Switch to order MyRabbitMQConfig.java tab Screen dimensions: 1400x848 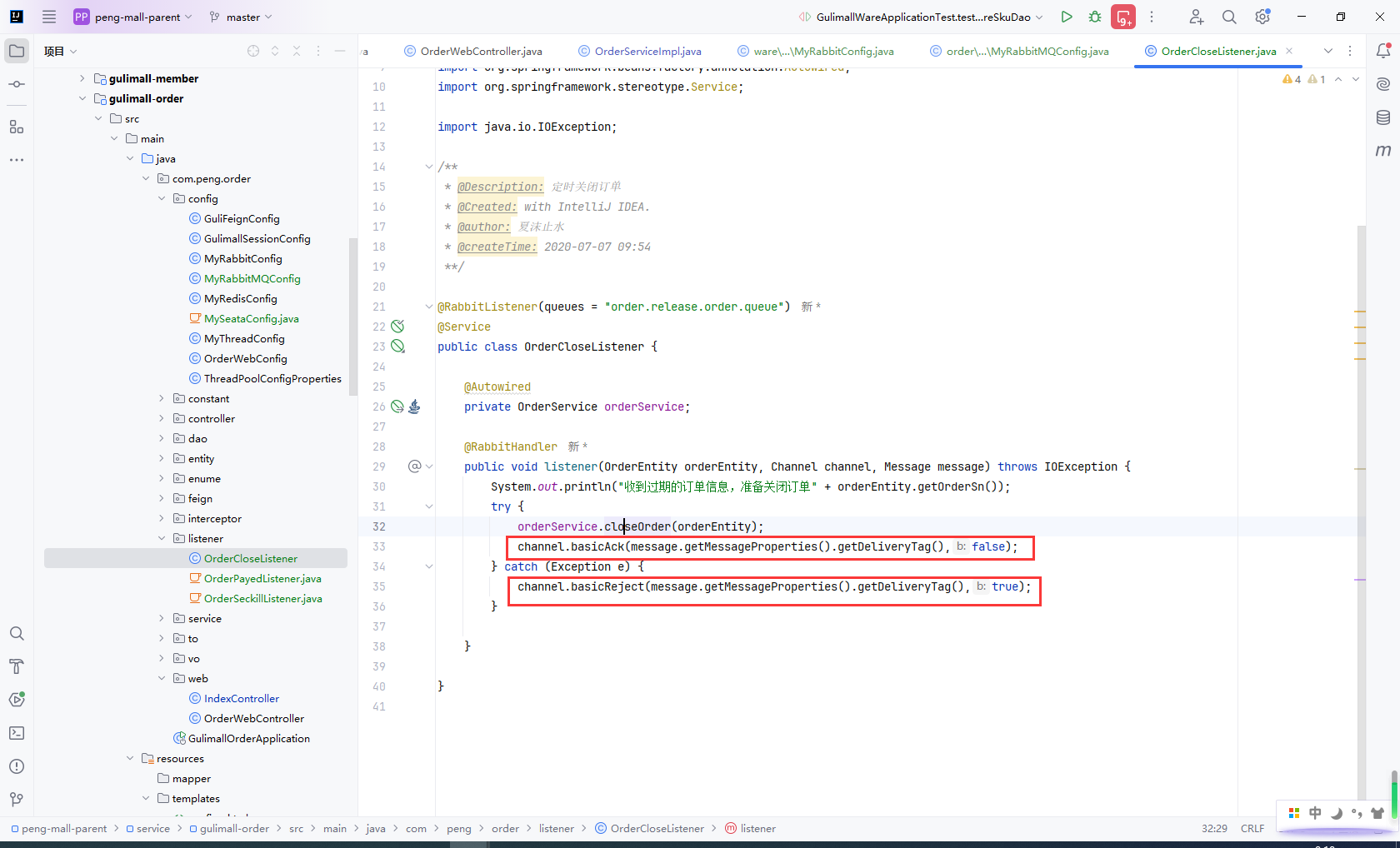tap(1019, 51)
